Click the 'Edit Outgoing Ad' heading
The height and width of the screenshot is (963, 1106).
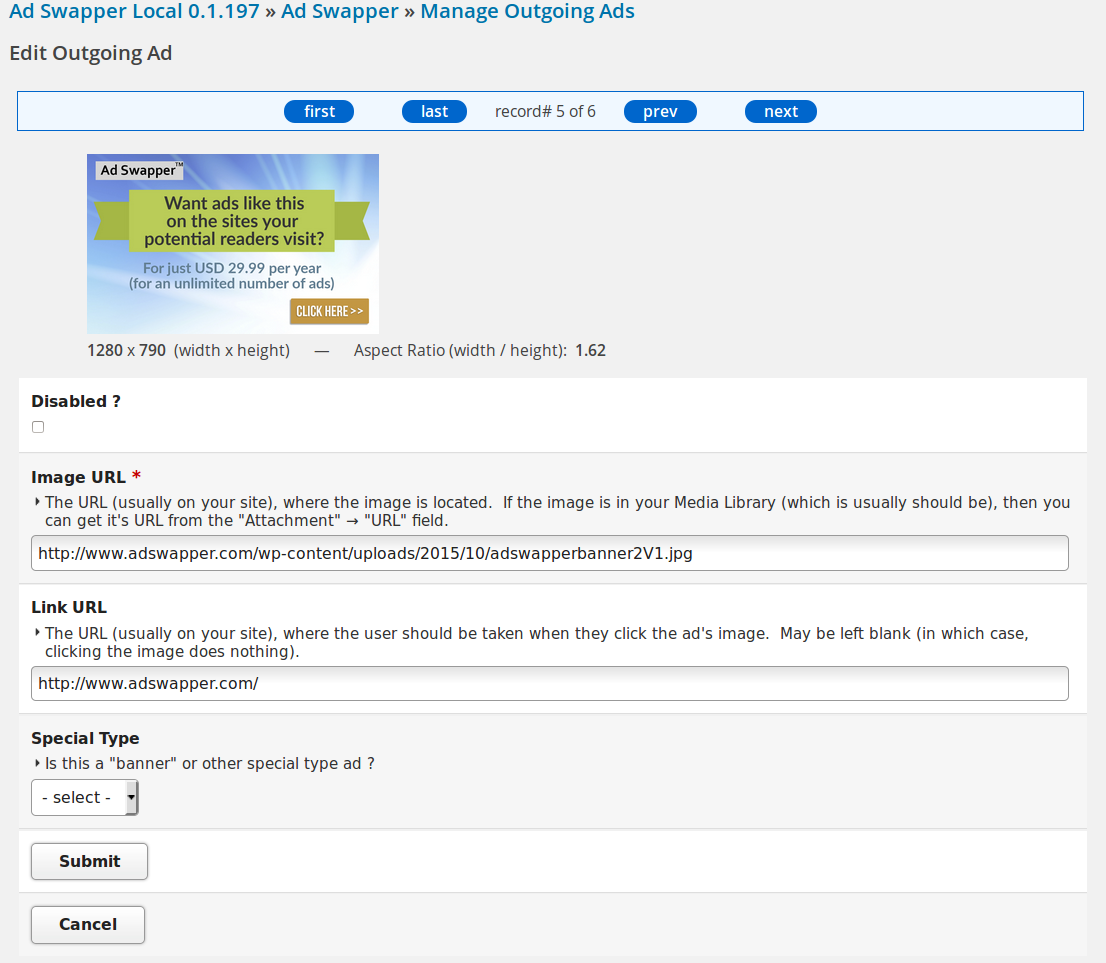click(x=91, y=54)
